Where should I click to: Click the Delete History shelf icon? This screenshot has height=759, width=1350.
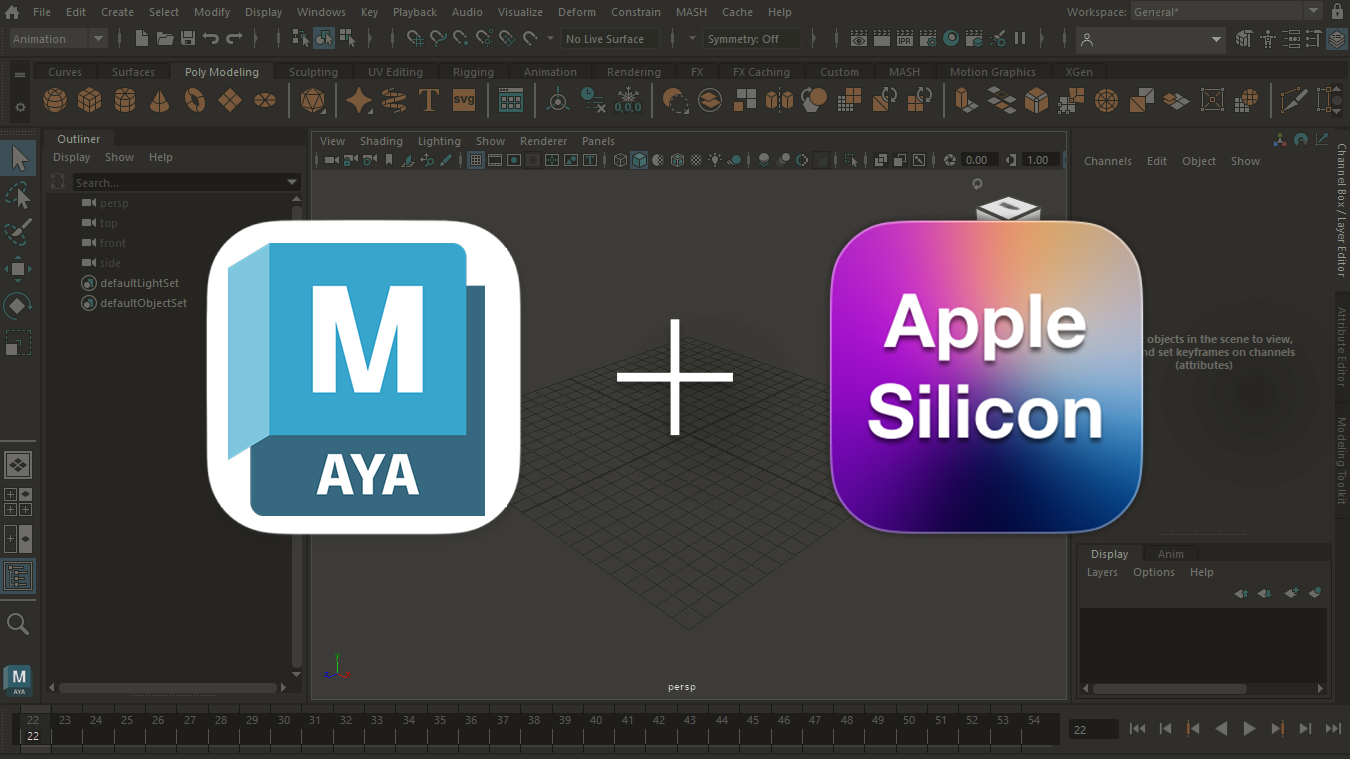pyautogui.click(x=593, y=101)
